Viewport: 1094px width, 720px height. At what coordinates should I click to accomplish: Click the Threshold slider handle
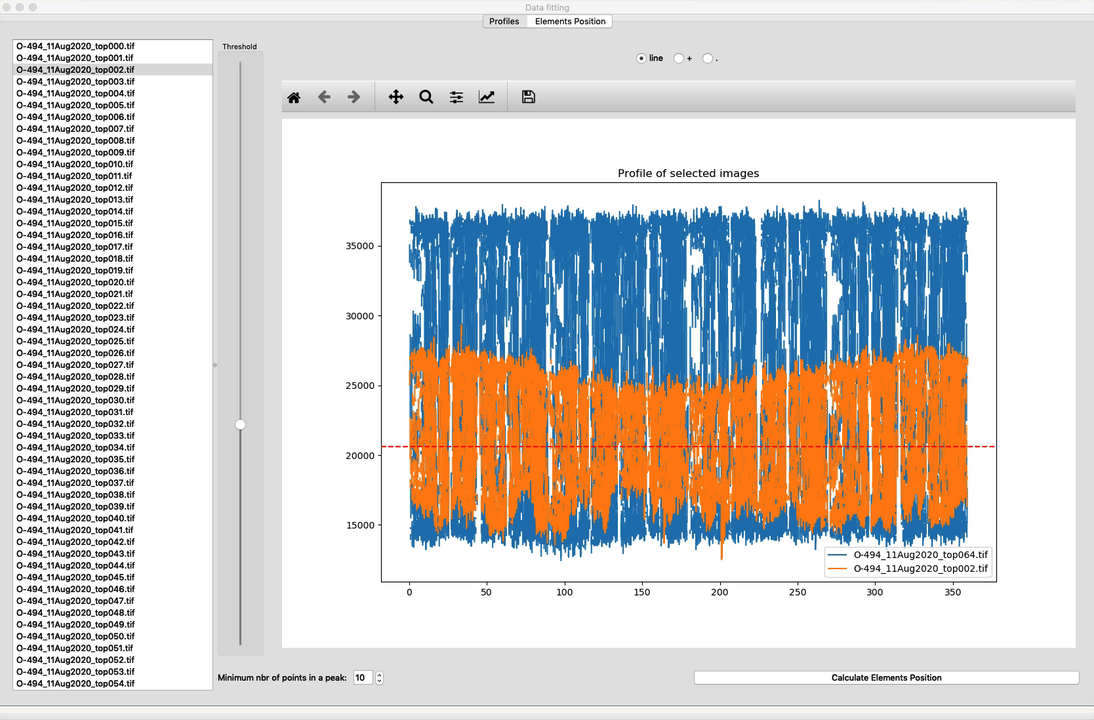point(240,424)
